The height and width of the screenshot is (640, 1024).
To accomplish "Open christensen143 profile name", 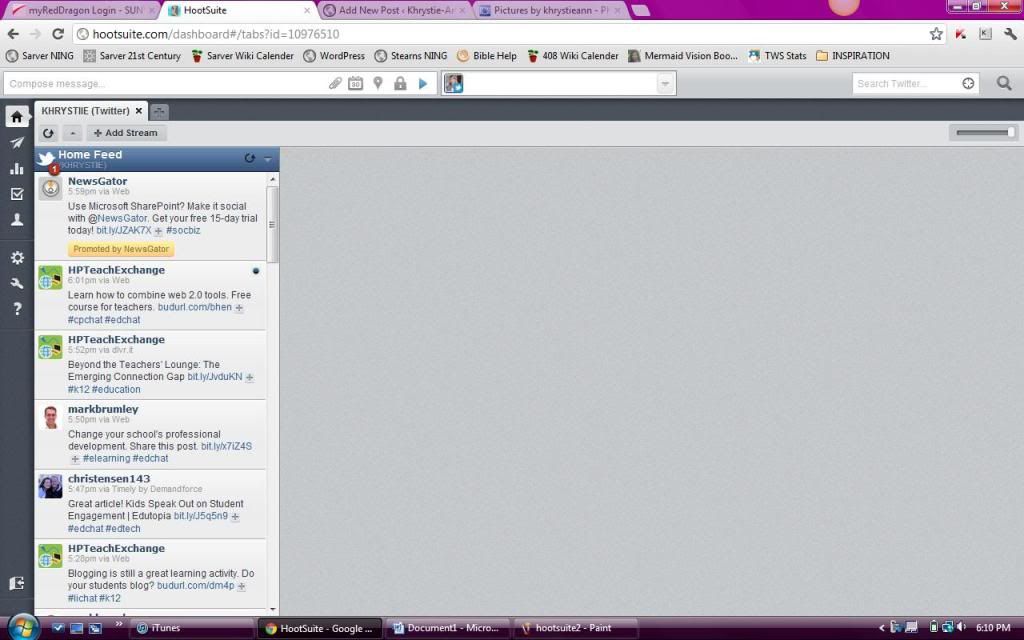I will coord(109,479).
